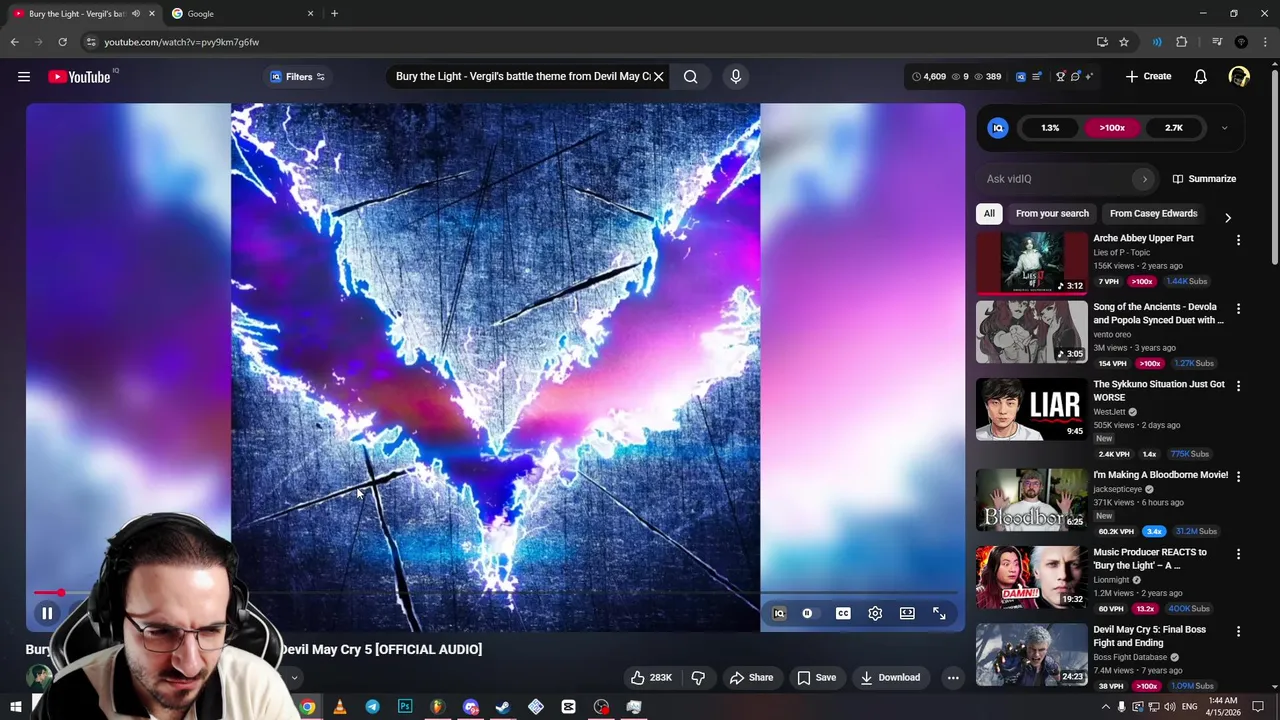Click the Create button
1280x720 pixels.
tap(1148, 77)
